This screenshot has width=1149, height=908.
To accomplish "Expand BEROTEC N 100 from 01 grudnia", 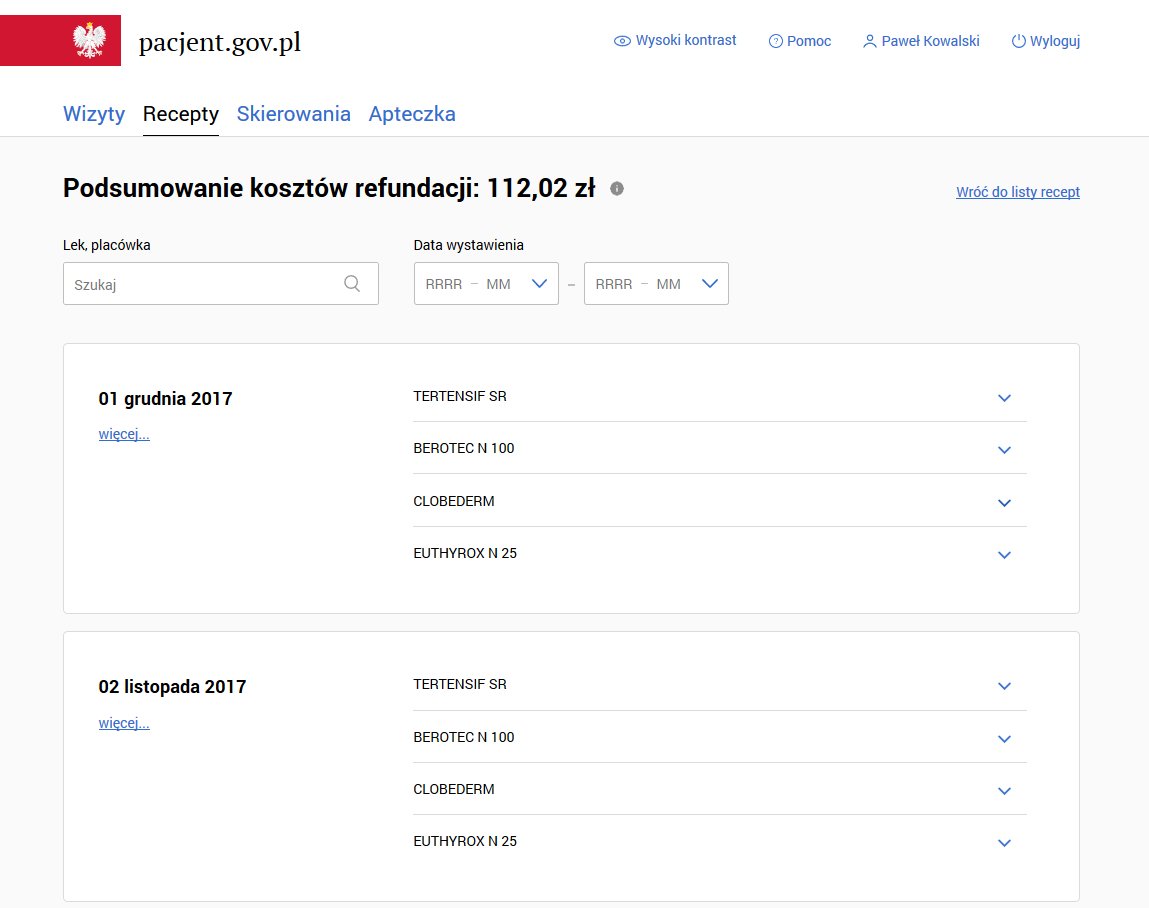I will [1004, 450].
